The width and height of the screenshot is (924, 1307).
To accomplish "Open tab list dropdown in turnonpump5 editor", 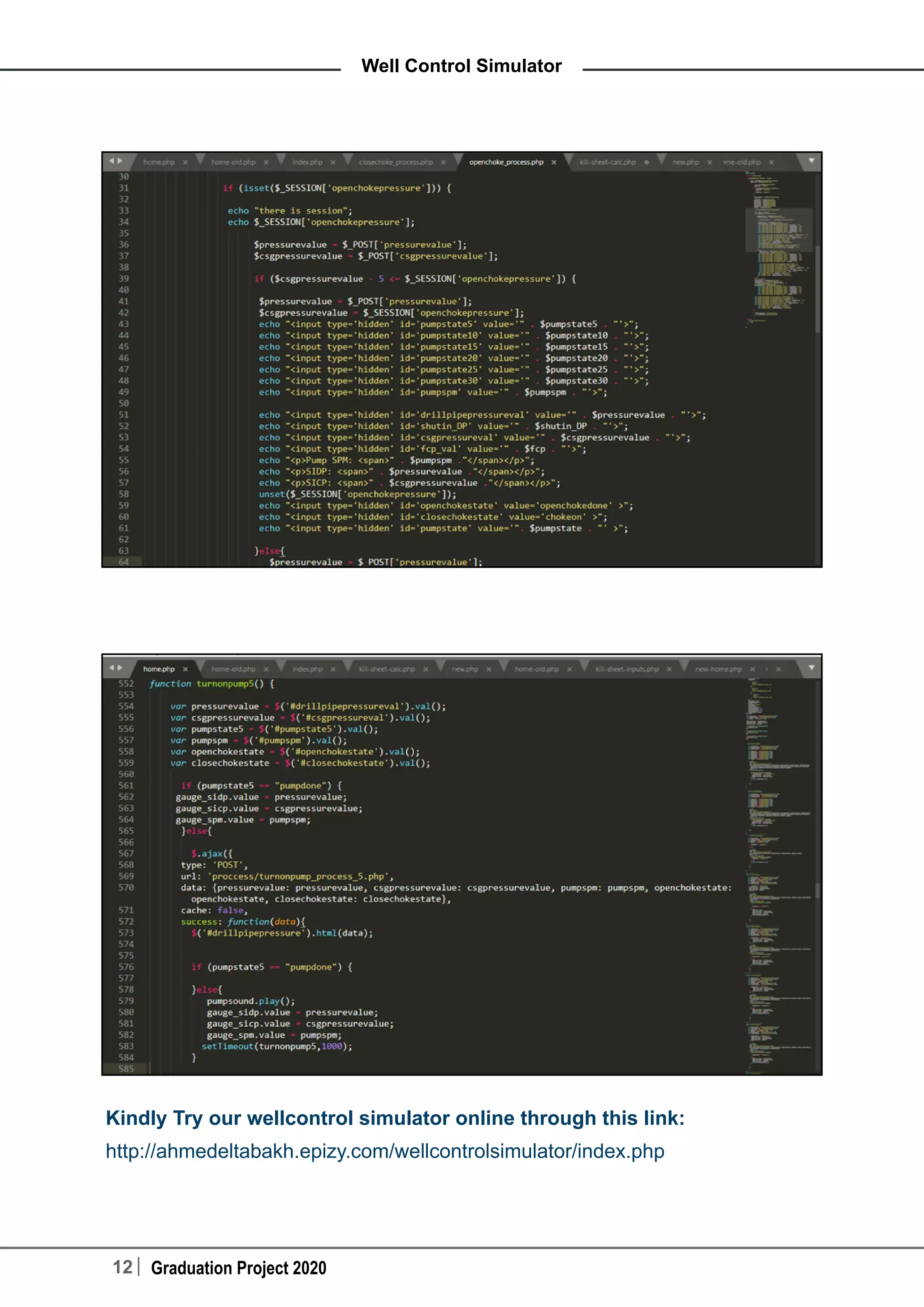I will click(811, 668).
